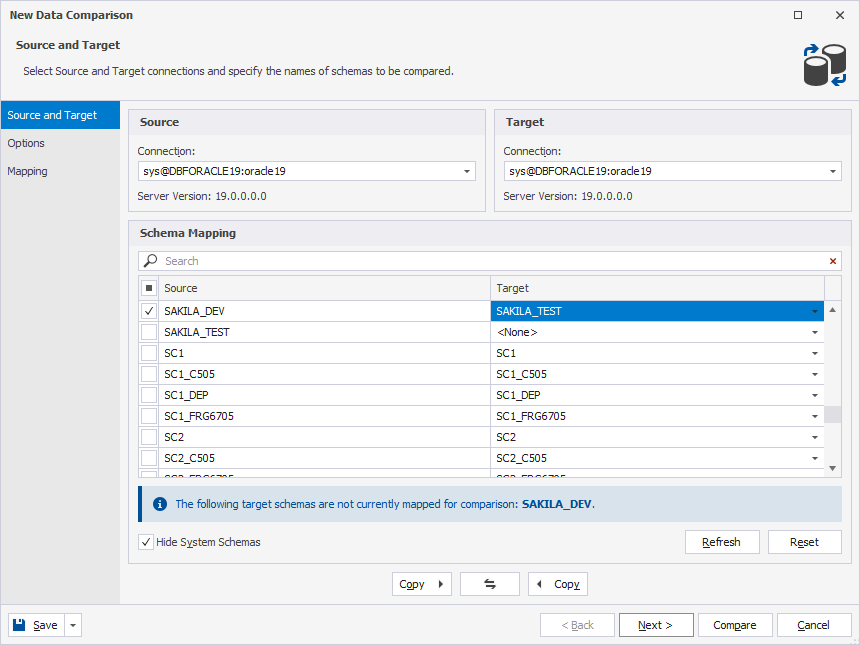Uncheck the SAKILA_DEV schema checkbox
The image size is (860, 645).
tap(149, 311)
